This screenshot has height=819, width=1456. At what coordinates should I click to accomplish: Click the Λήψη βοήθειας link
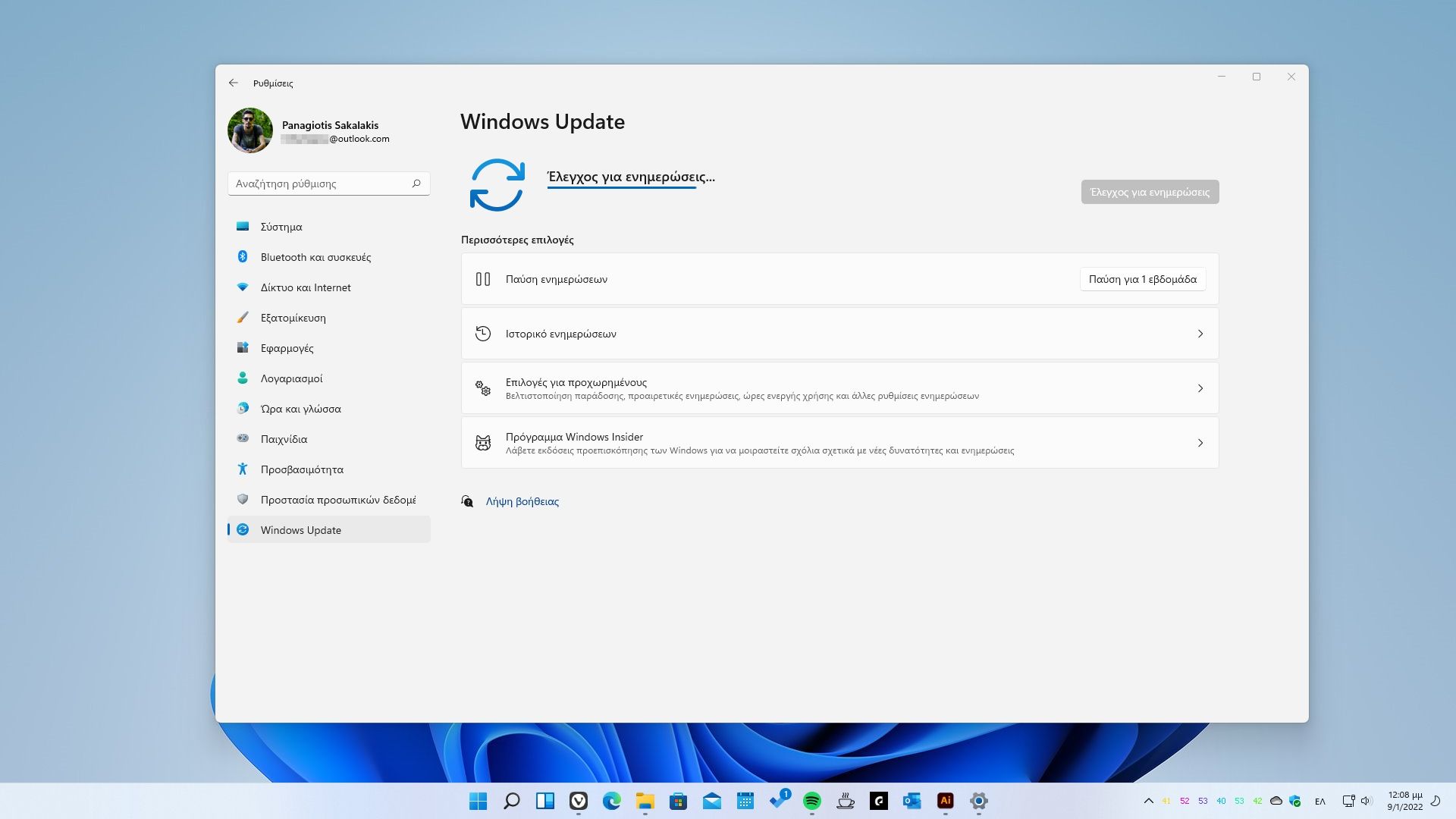tap(522, 501)
